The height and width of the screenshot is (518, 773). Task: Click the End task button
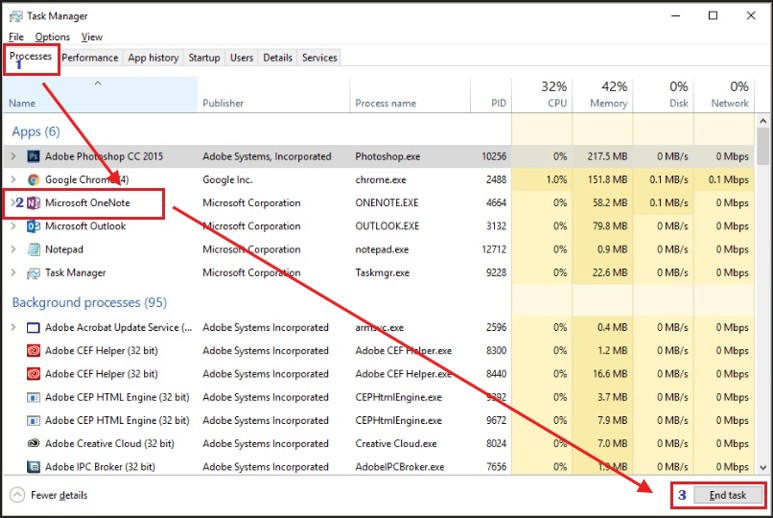pyautogui.click(x=727, y=495)
